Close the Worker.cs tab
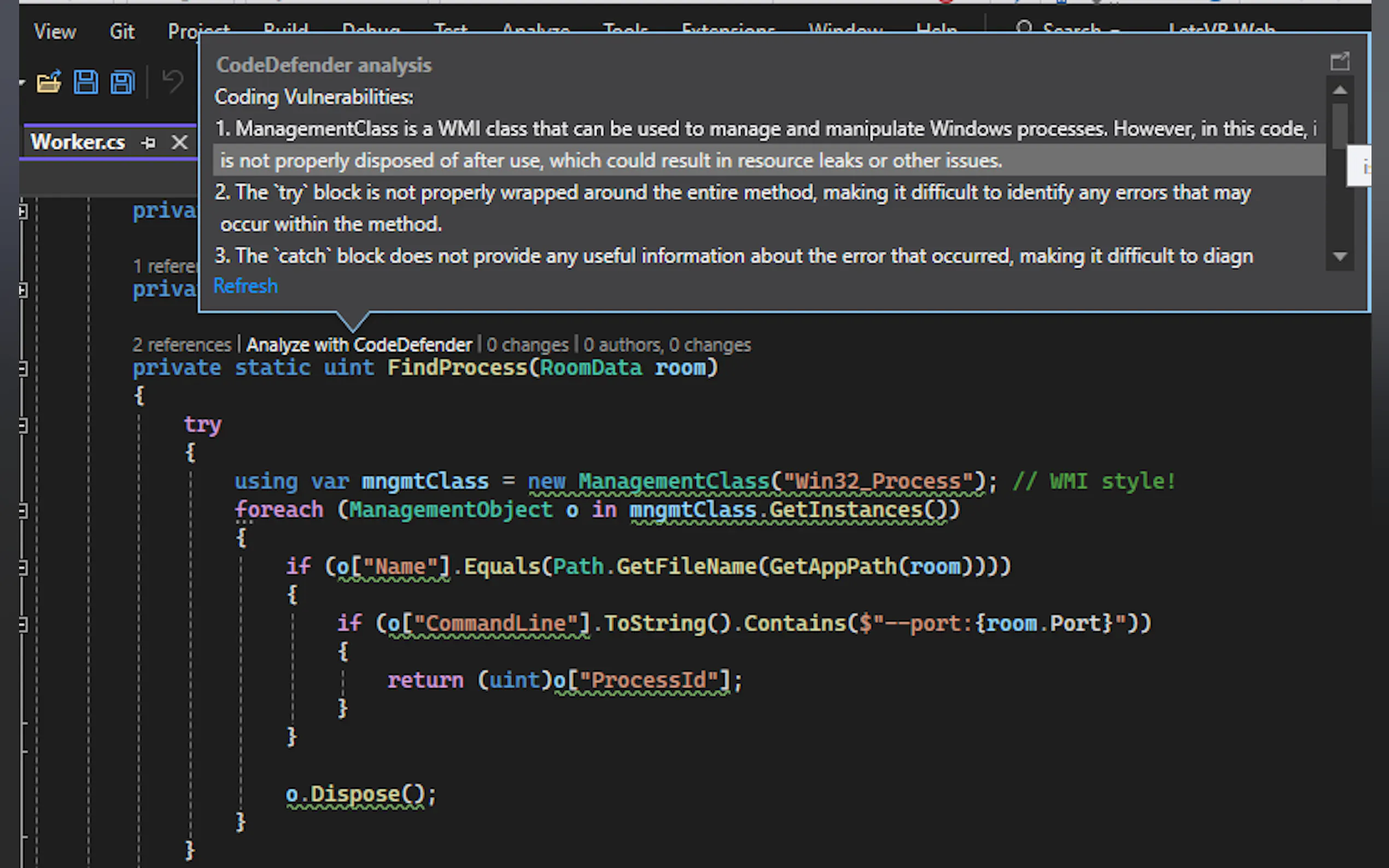Image resolution: width=1389 pixels, height=868 pixels. [x=180, y=142]
